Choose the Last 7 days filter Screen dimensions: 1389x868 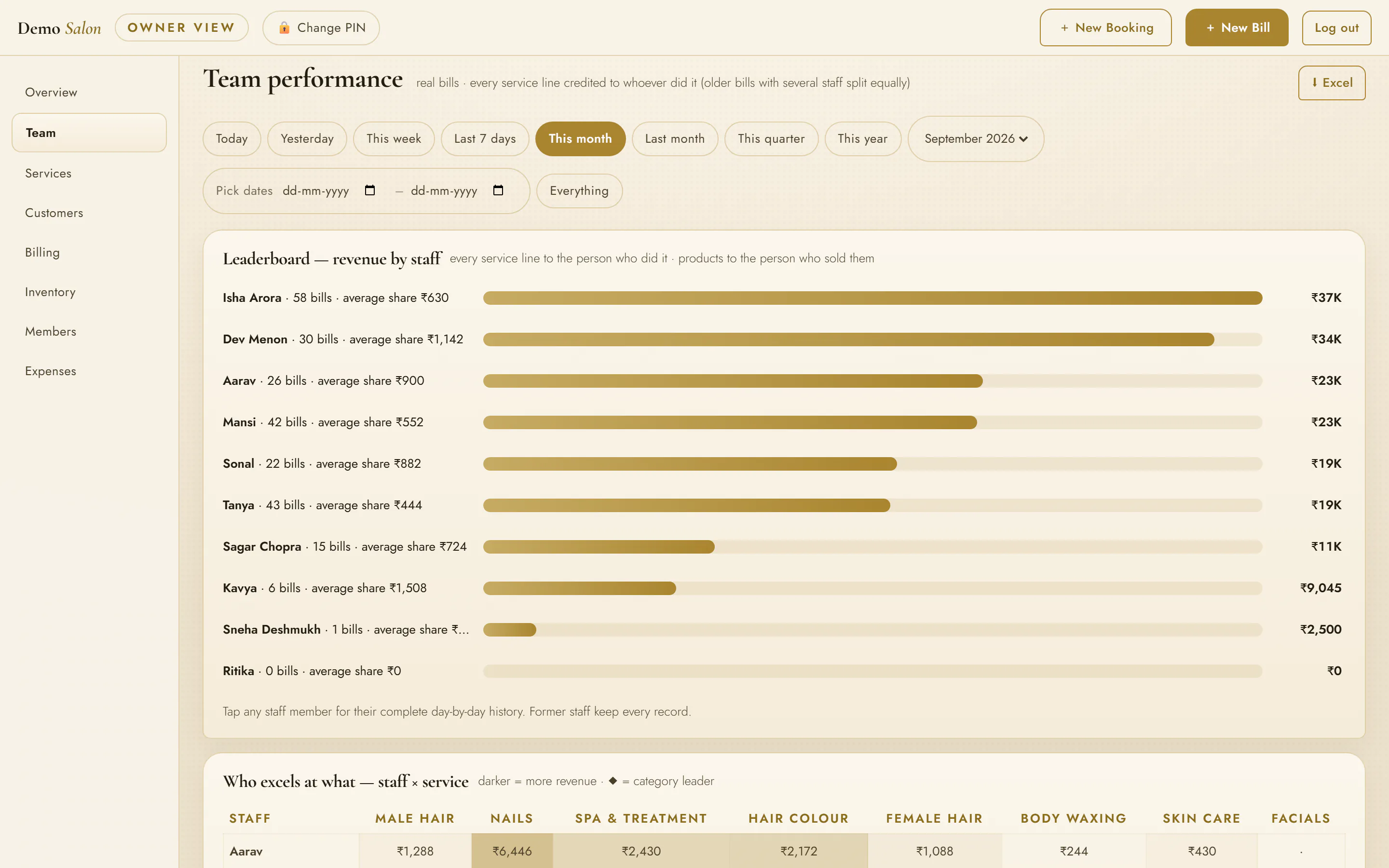[485, 139]
